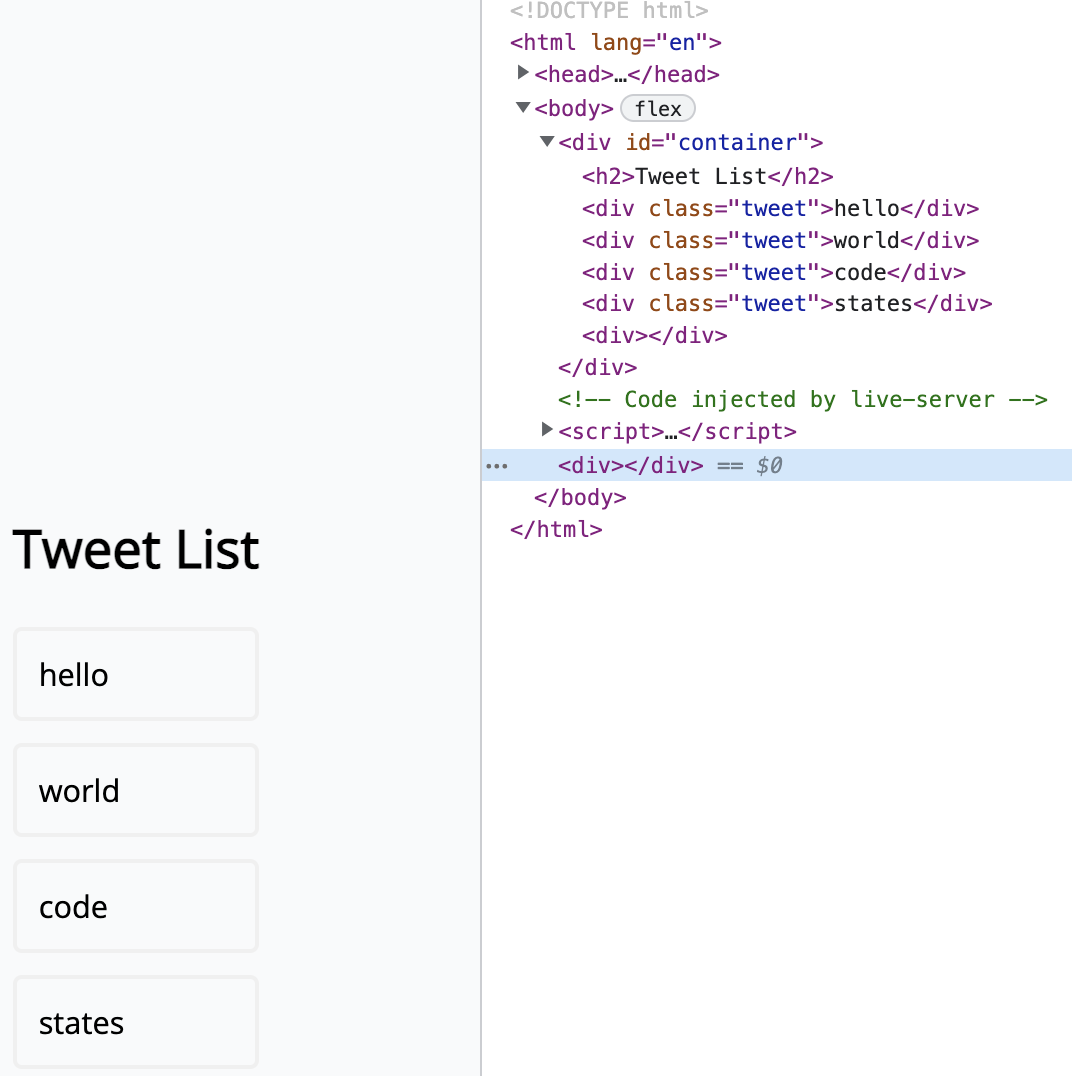Viewport: 1072px width, 1076px height.
Task: Select the tweet div containing code
Action: [x=773, y=273]
